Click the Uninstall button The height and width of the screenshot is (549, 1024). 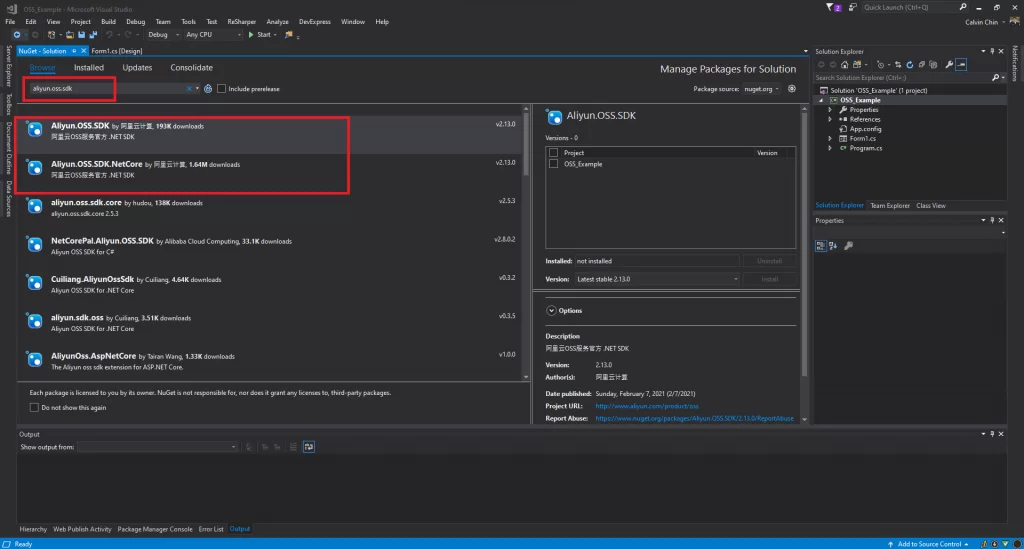[x=769, y=261]
